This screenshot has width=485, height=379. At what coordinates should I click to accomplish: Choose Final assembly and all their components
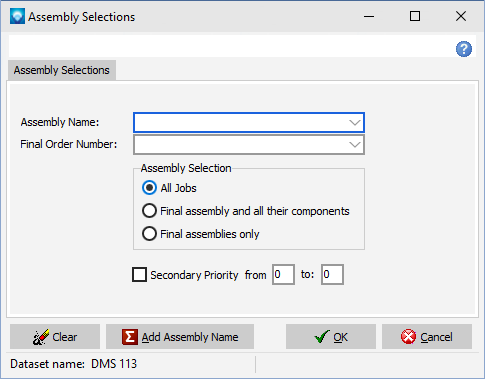[x=149, y=211]
